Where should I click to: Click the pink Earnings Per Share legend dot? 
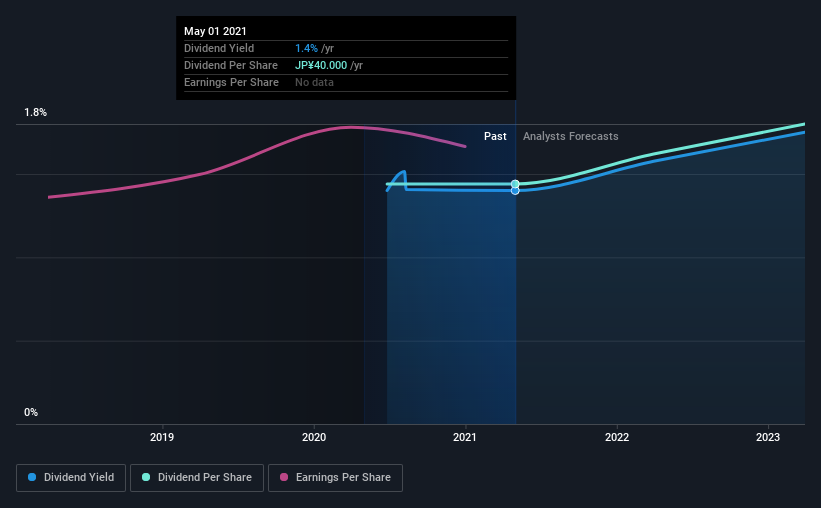284,477
